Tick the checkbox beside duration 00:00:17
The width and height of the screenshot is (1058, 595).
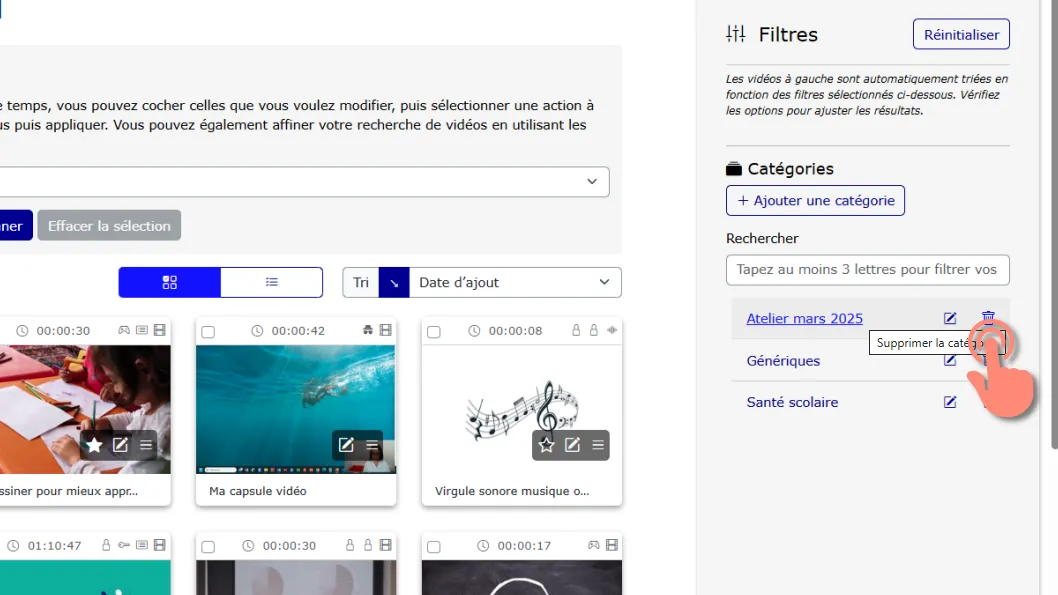pyautogui.click(x=434, y=546)
